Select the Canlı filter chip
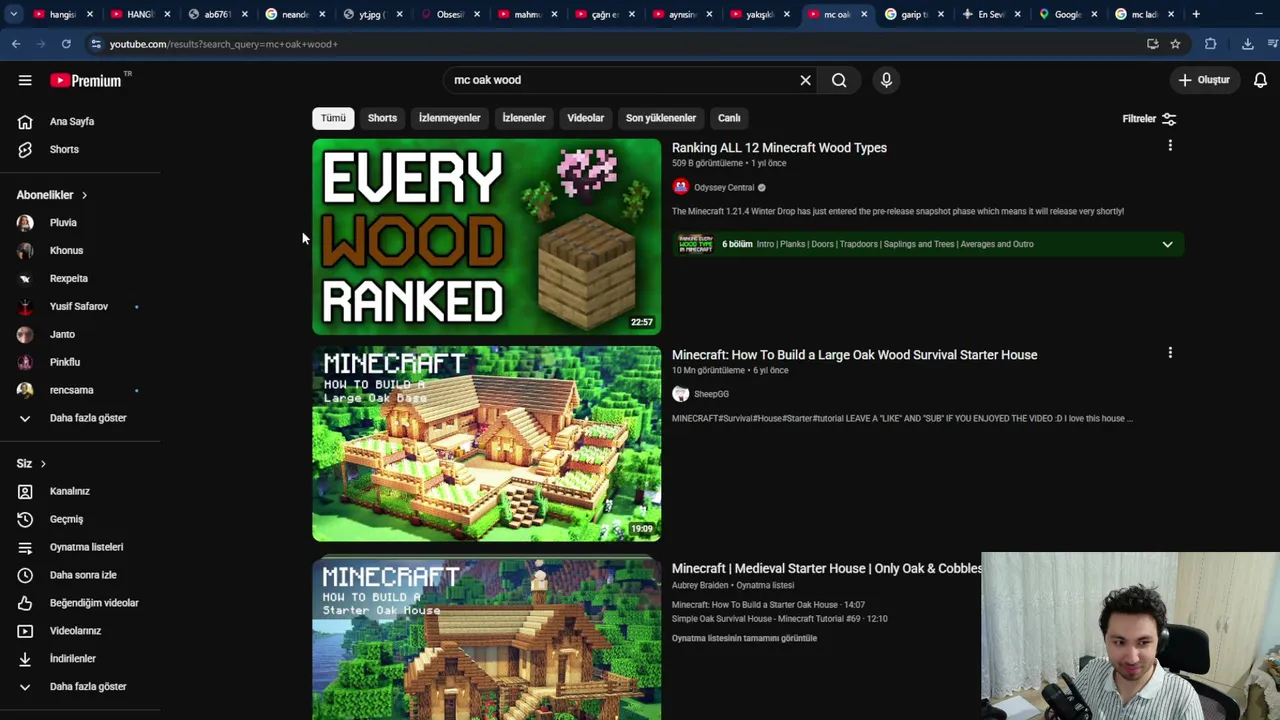The width and height of the screenshot is (1280, 720). point(729,118)
